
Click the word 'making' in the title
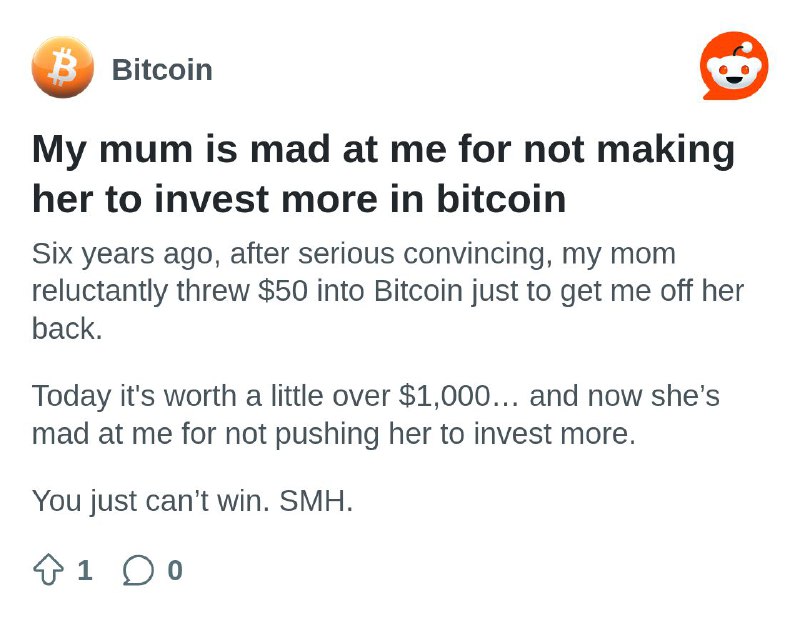click(x=666, y=151)
